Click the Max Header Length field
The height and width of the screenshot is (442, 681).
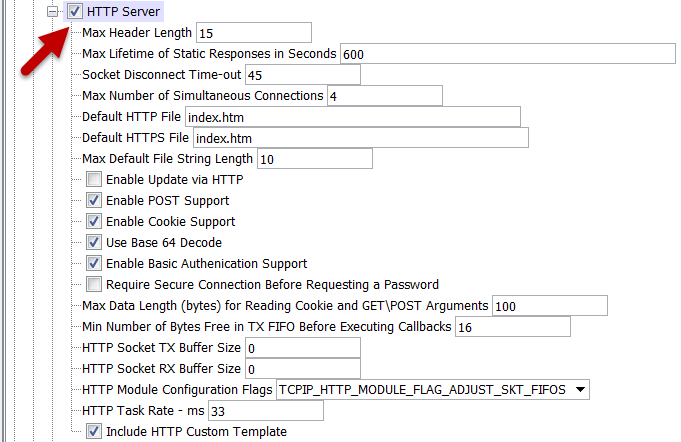click(x=253, y=33)
